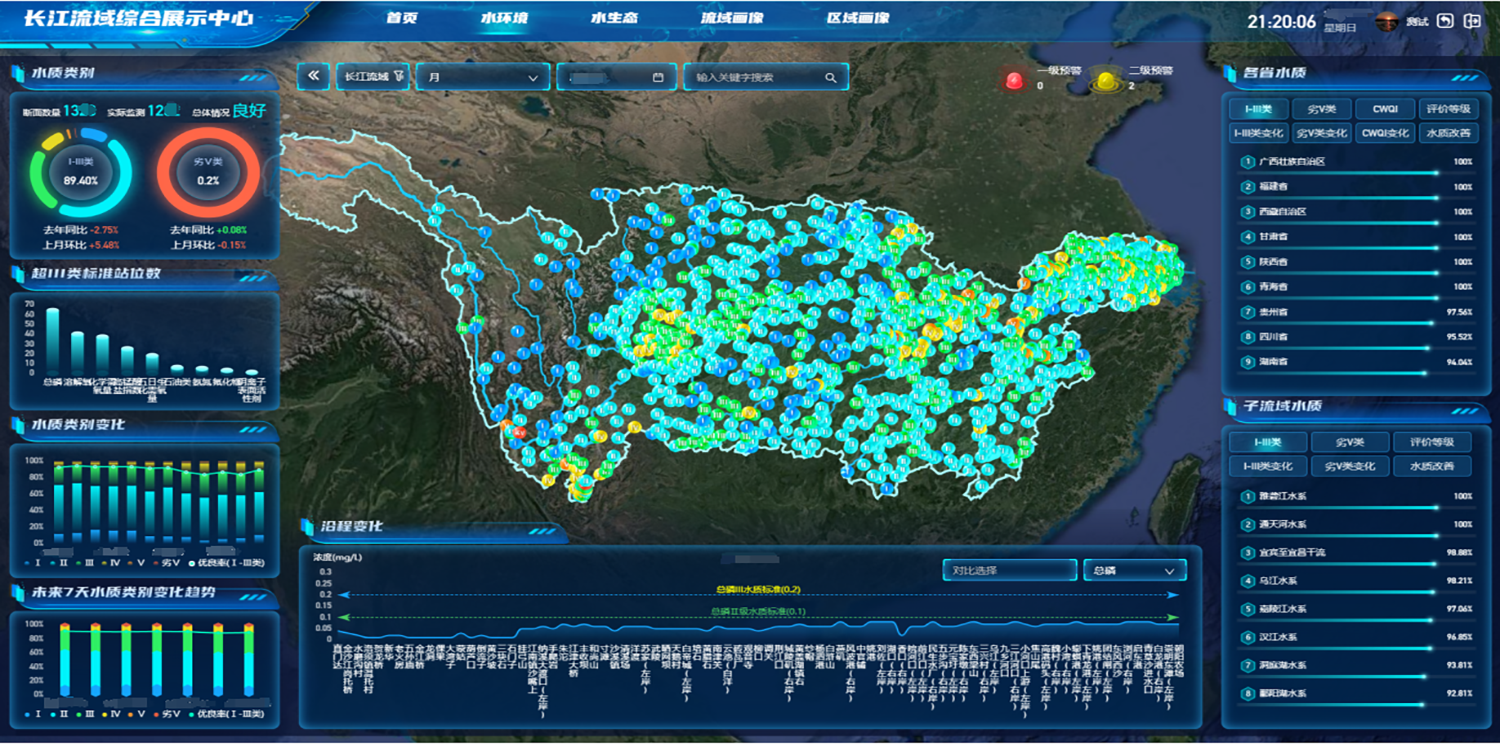Viewport: 1500px width, 744px height.
Task: Open the 对比选择 comparison selector
Action: coord(1009,571)
